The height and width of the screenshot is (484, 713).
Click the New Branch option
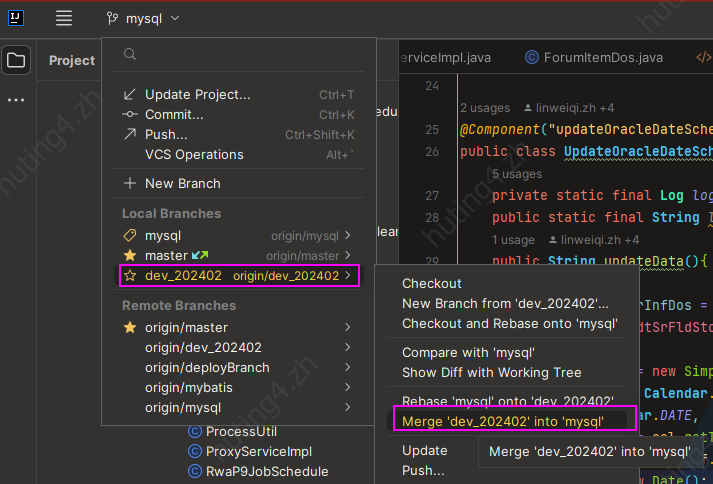click(182, 183)
